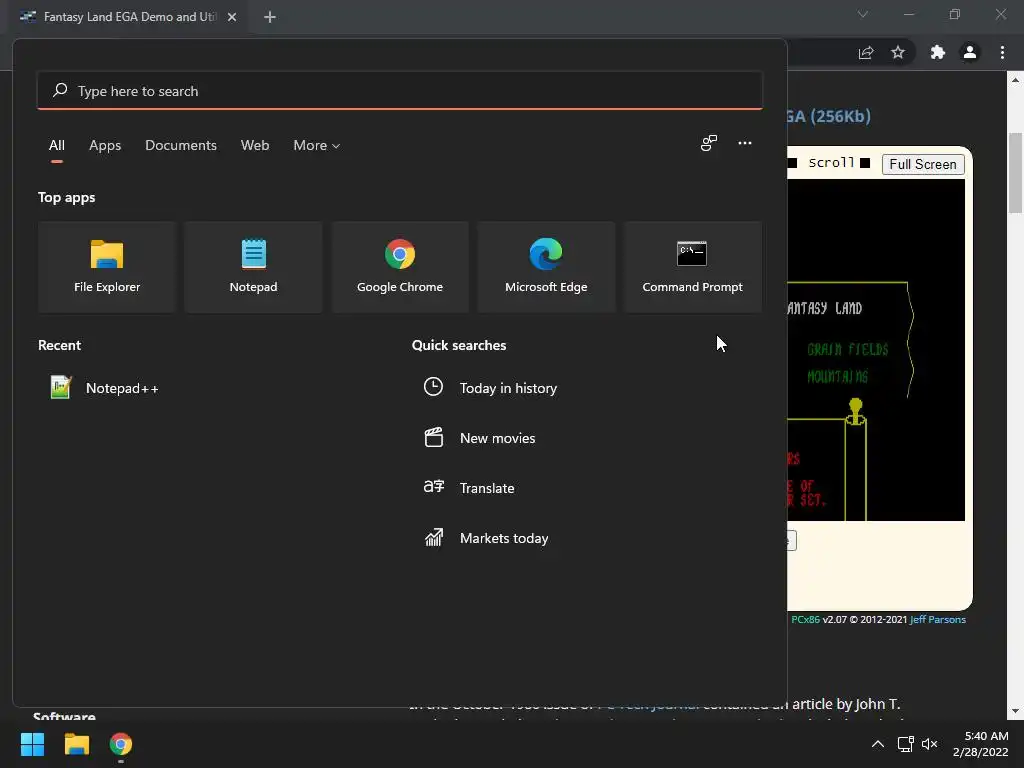
Task: Click the page vertical scrollbar thumb
Action: pyautogui.click(x=1015, y=172)
